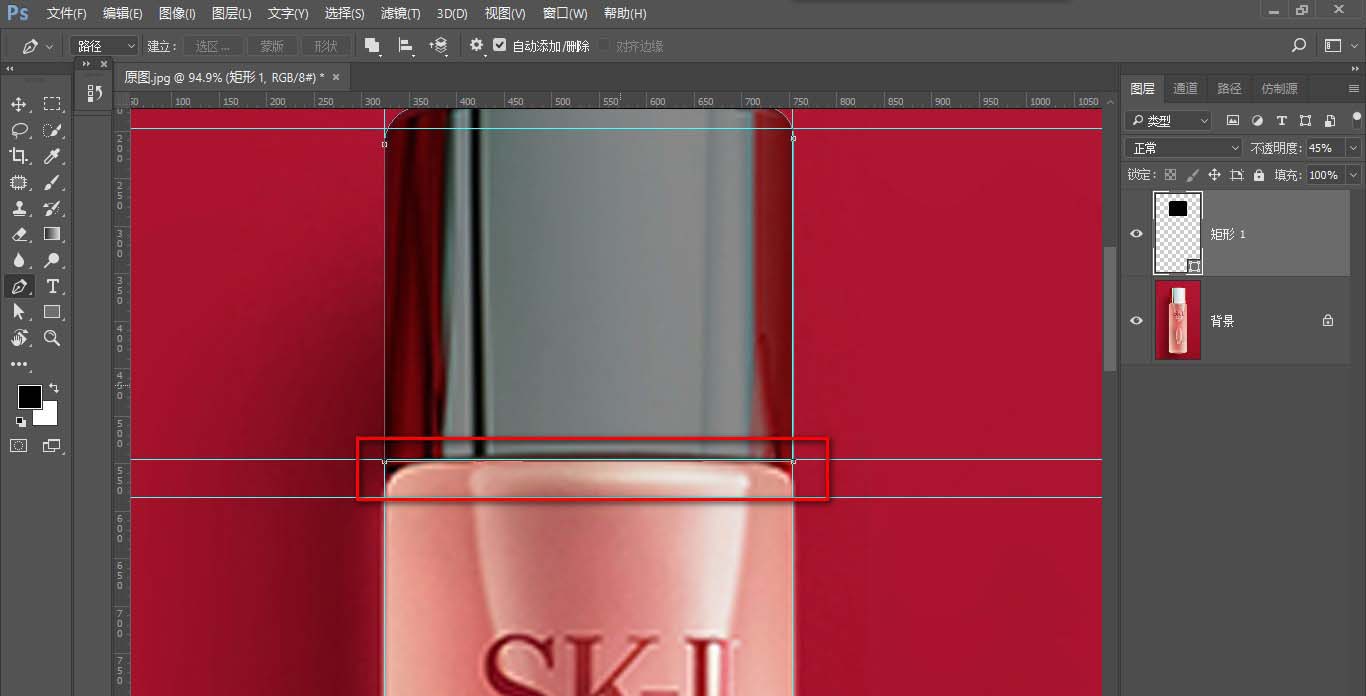
Task: Open the 正常 blend mode dropdown
Action: [1184, 148]
